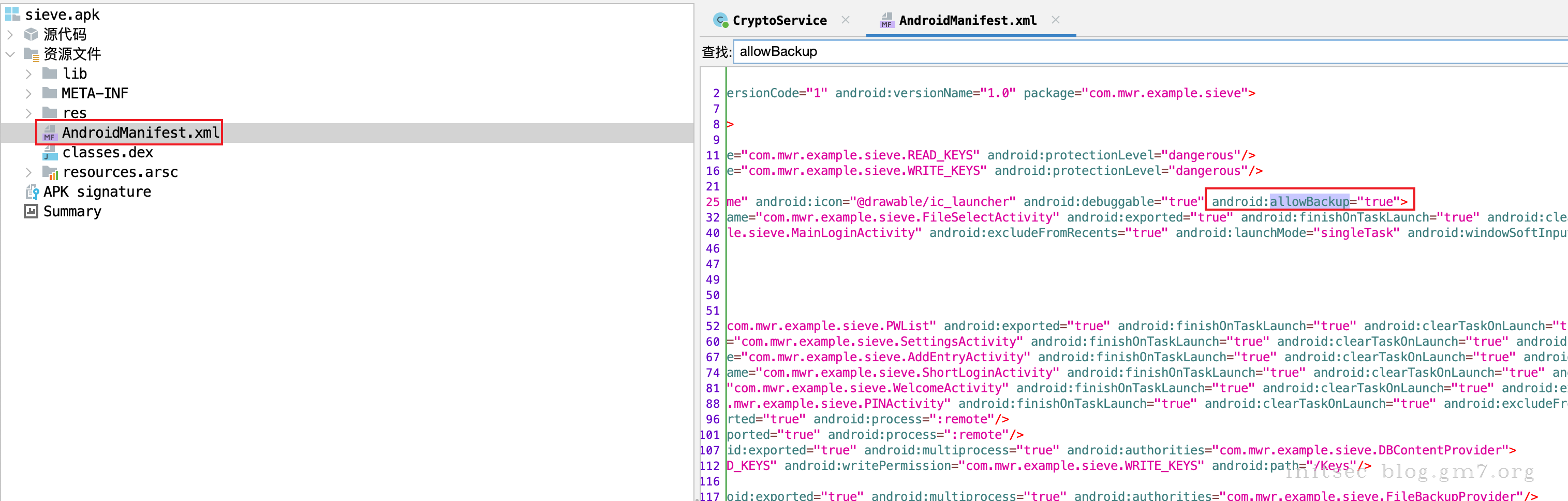Switch to the CryptoService tab
This screenshot has width=1568, height=501.
[778, 21]
